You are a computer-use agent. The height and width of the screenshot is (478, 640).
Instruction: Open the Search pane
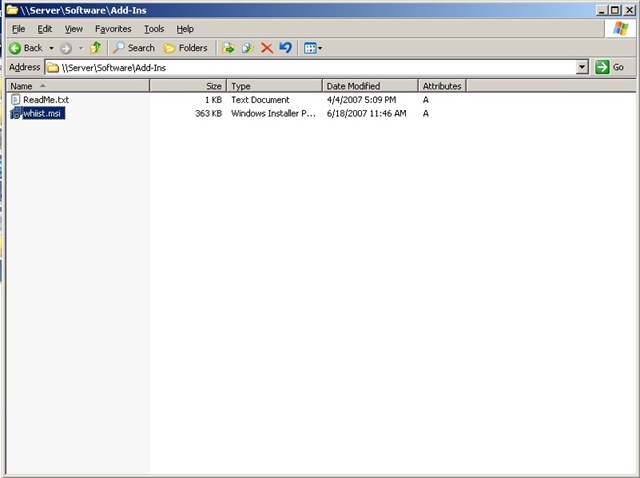point(134,48)
